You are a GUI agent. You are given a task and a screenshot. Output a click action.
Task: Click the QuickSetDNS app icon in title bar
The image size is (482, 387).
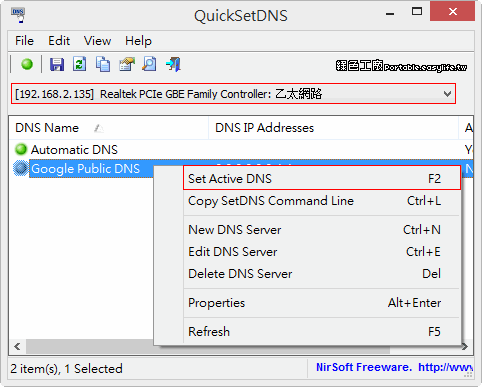18,15
